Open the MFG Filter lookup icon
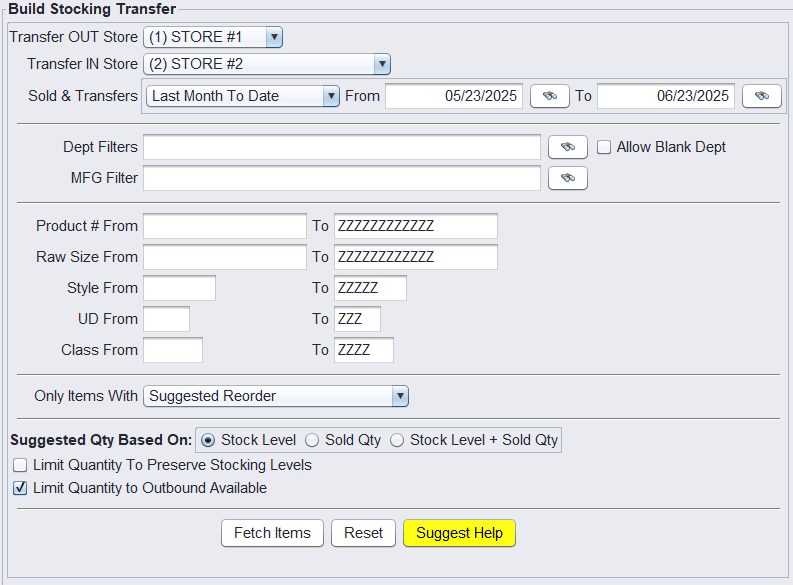The image size is (793, 585). tap(568, 178)
